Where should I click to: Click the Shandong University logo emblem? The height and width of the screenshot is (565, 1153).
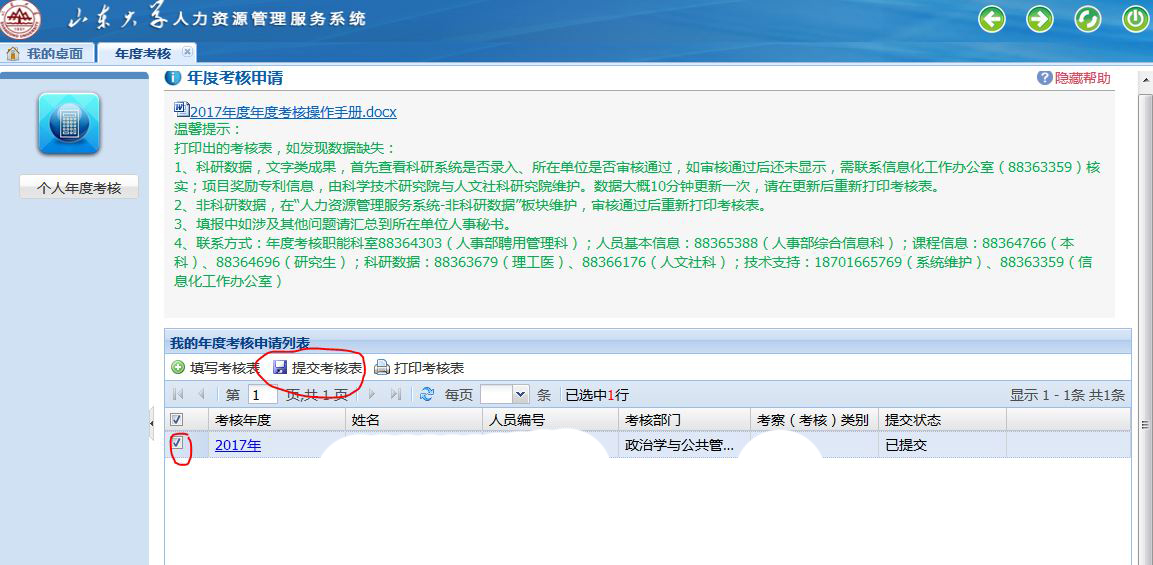click(20, 19)
